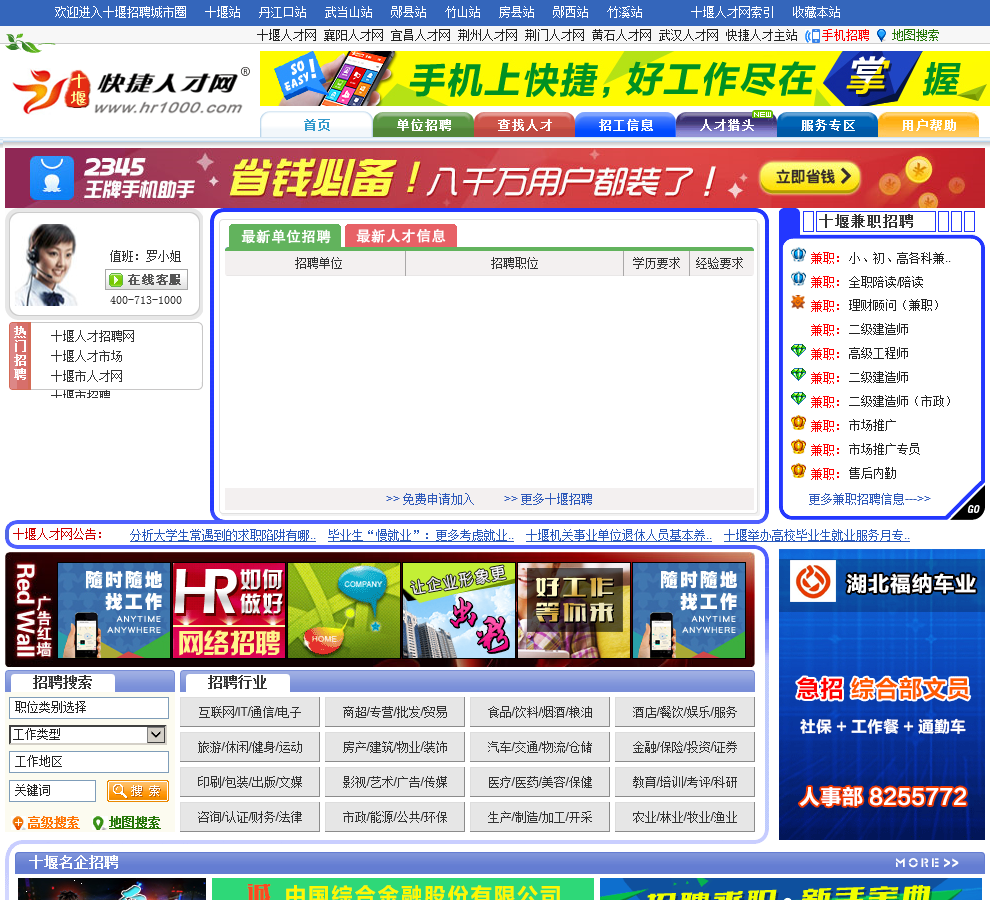Click the 关键词 input field
This screenshot has height=900, width=990.
[x=52, y=791]
